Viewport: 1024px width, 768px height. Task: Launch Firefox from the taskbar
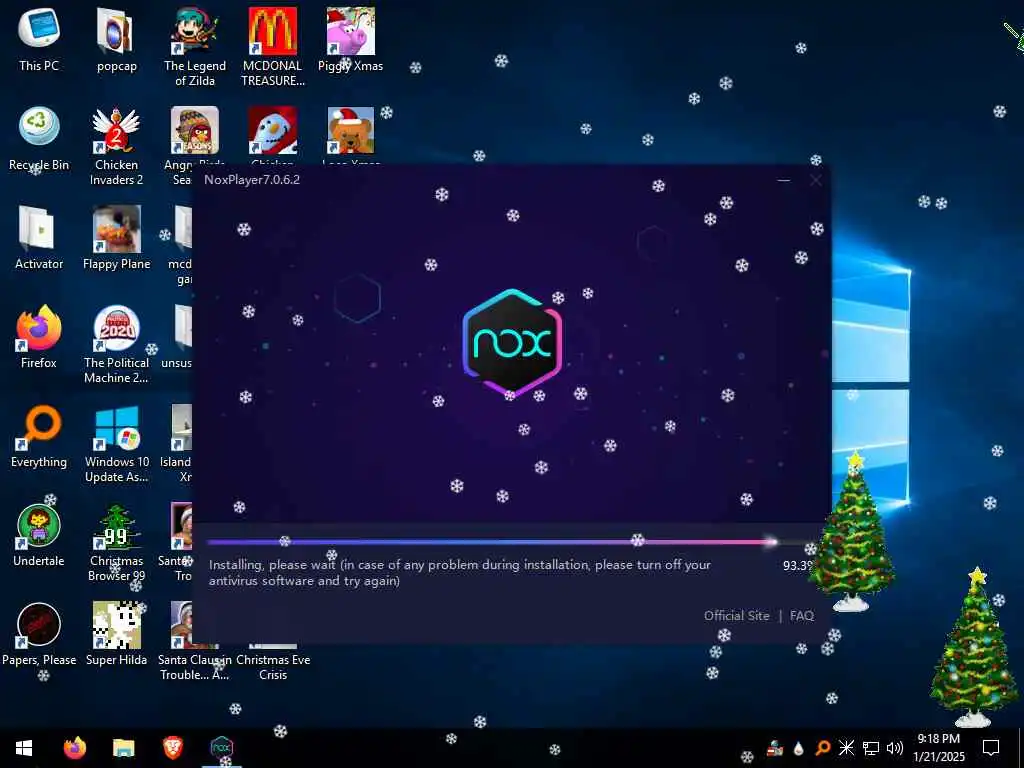(74, 747)
